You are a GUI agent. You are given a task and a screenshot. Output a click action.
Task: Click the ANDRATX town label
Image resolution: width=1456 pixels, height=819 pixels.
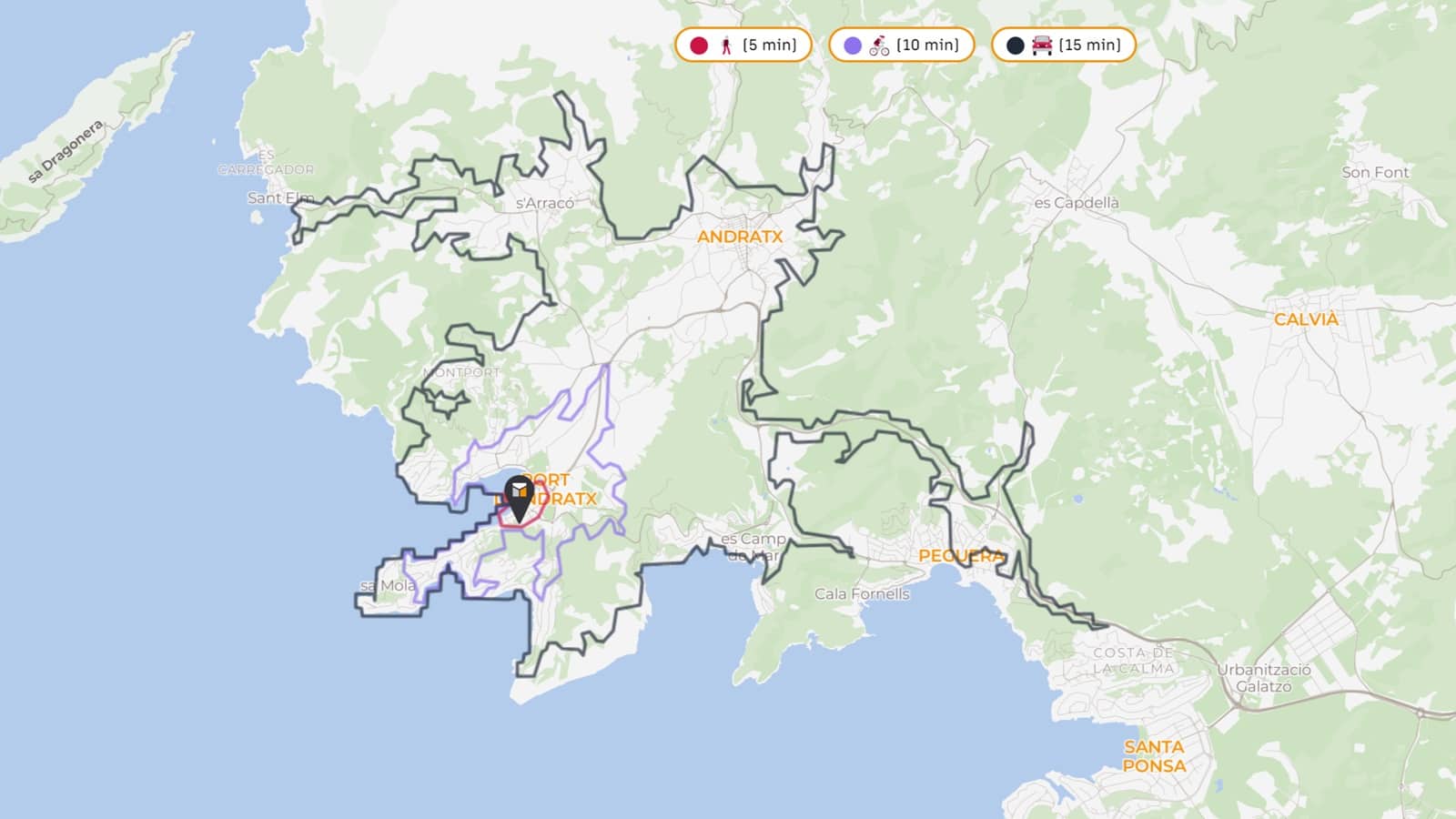pos(739,237)
